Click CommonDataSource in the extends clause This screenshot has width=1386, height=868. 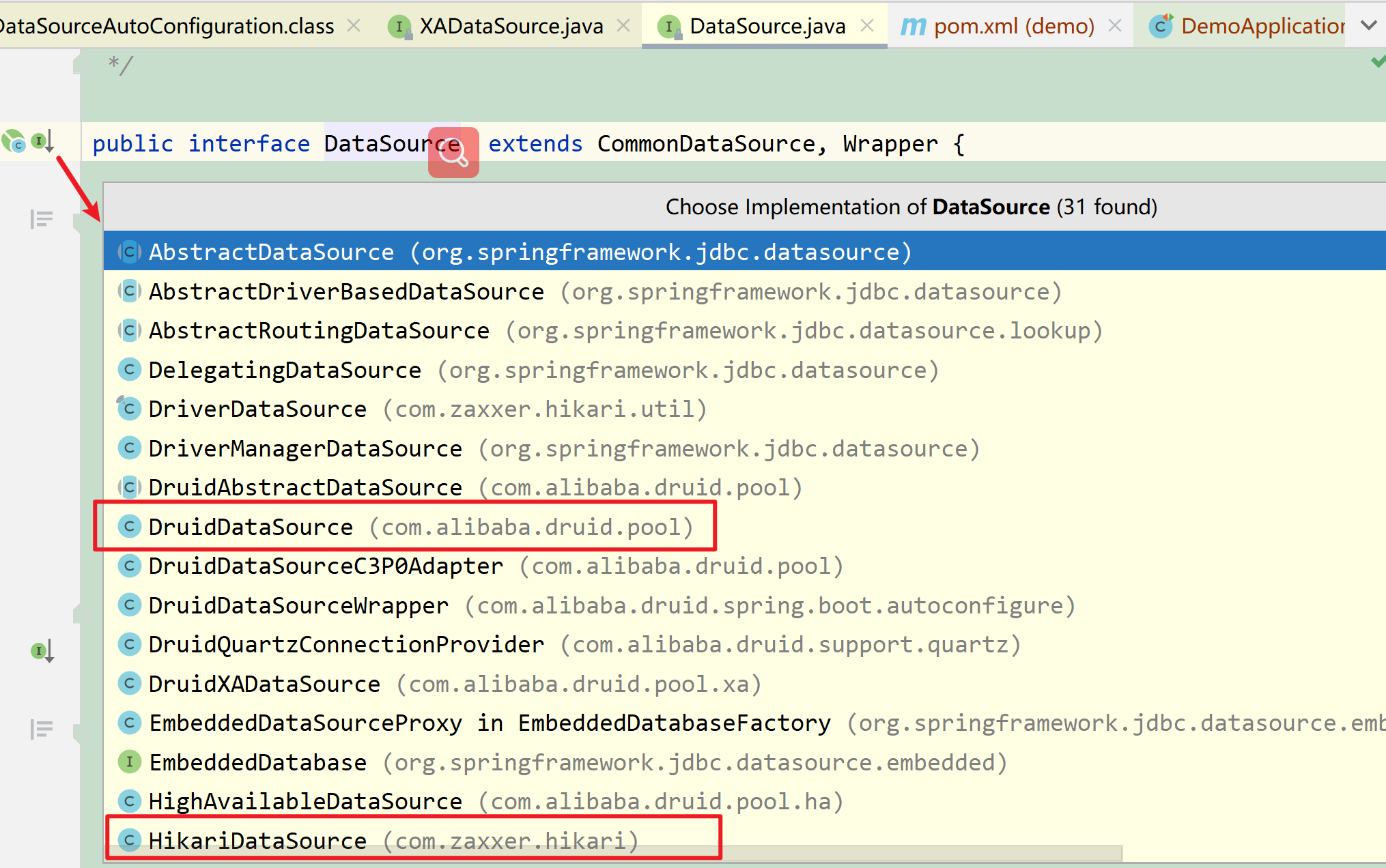point(706,144)
